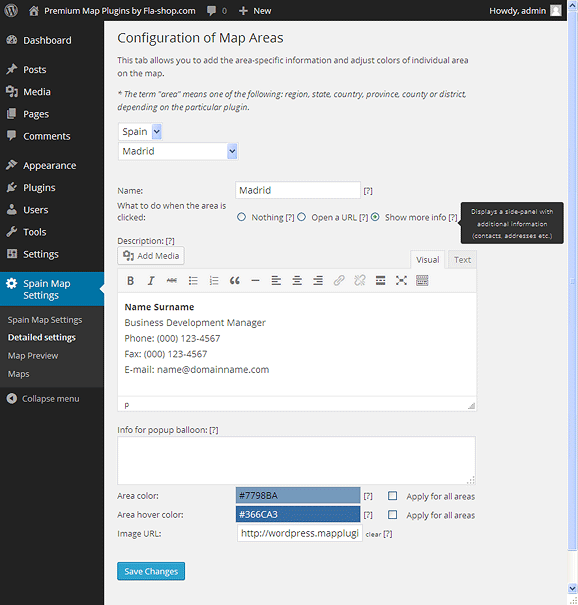
Task: Open the Spain map selection dropdown
Action: pyautogui.click(x=140, y=132)
